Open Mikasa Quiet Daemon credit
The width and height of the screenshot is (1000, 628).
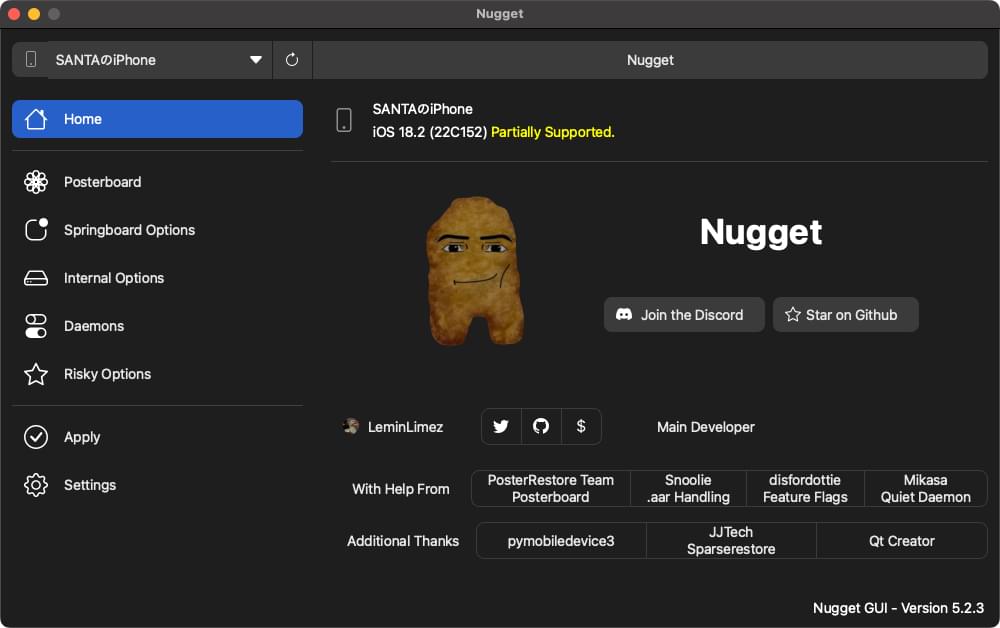[925, 488]
